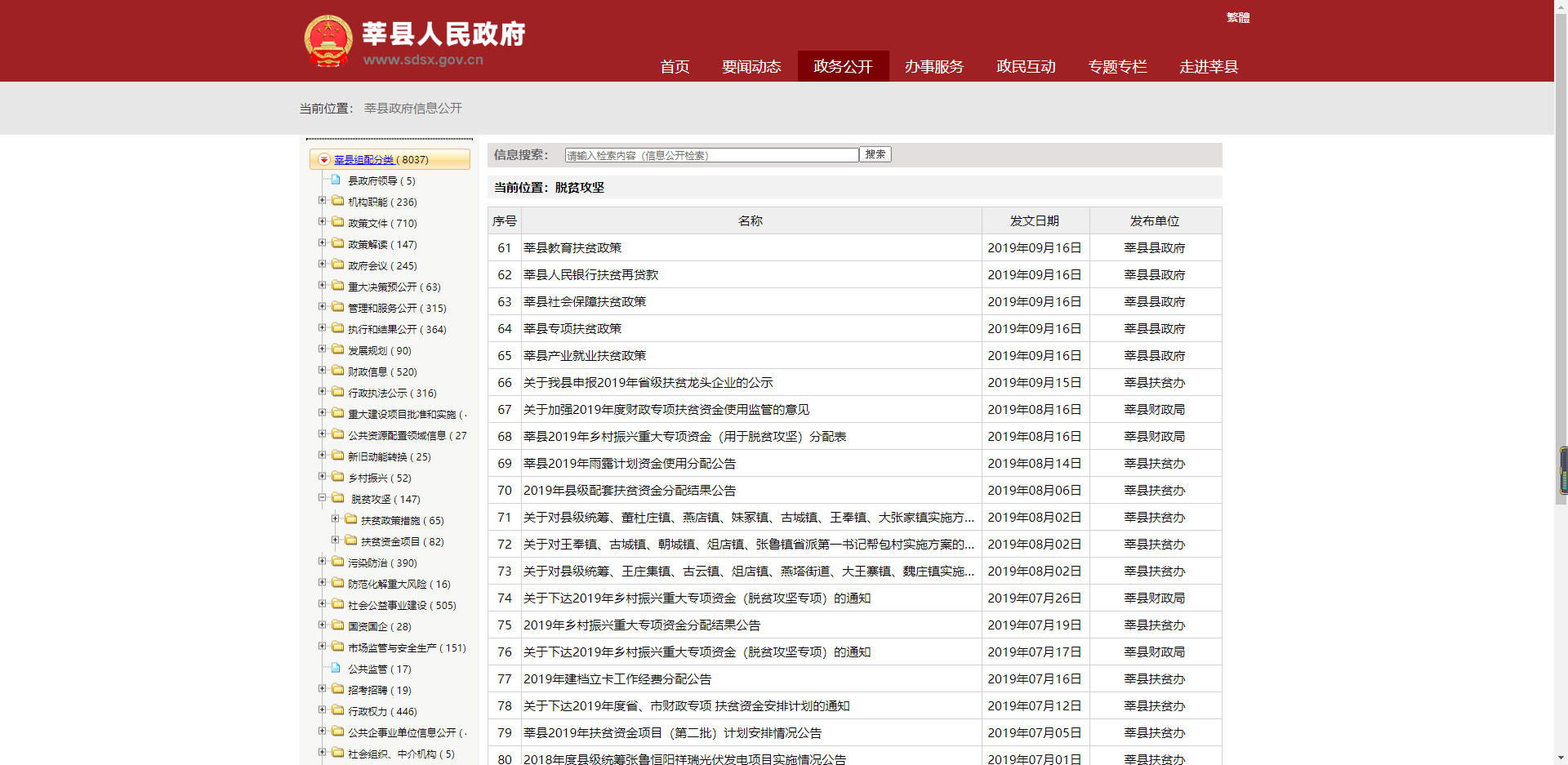Click the national emblem logo in header
This screenshot has height=765, width=1568.
327,41
